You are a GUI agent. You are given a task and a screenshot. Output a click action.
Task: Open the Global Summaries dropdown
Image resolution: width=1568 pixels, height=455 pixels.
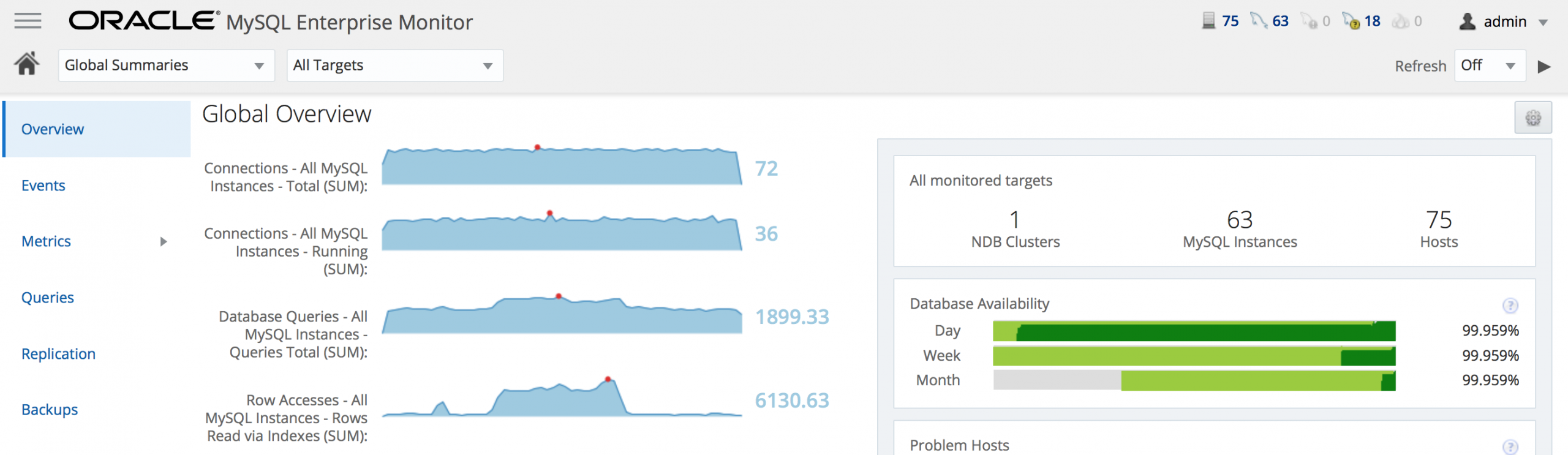pos(167,66)
